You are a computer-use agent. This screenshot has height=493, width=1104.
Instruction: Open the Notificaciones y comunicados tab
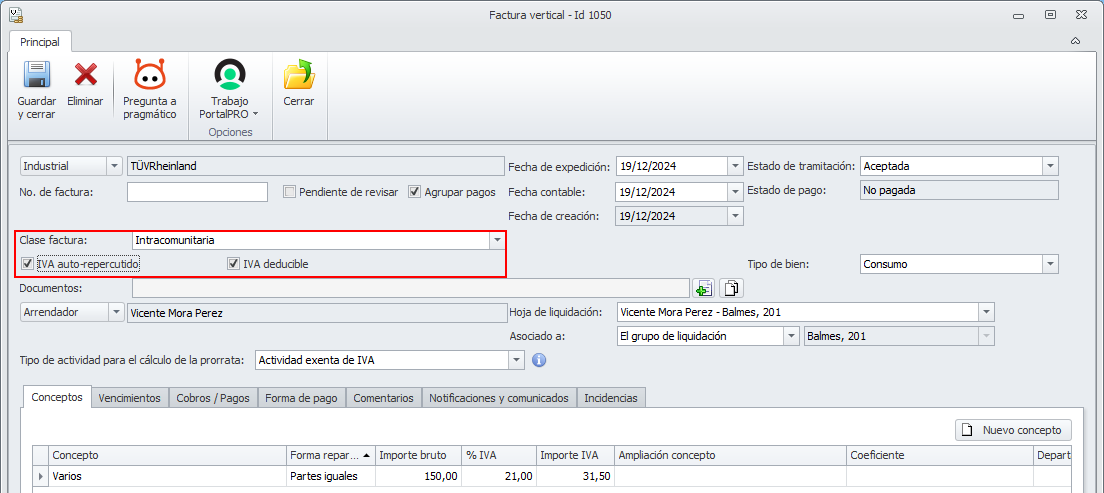tap(499, 398)
